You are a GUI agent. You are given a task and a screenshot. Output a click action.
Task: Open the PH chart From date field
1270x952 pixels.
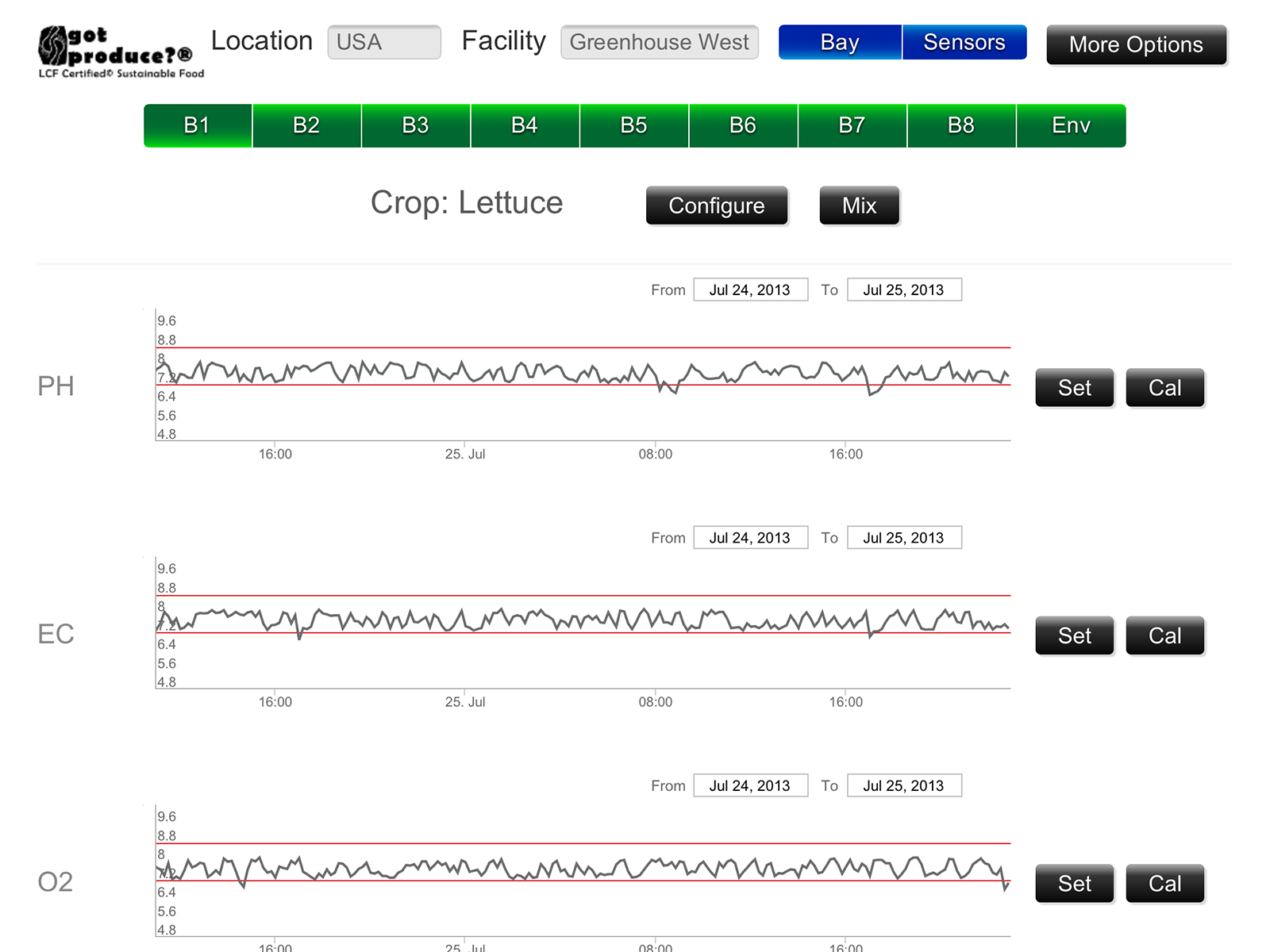(750, 290)
